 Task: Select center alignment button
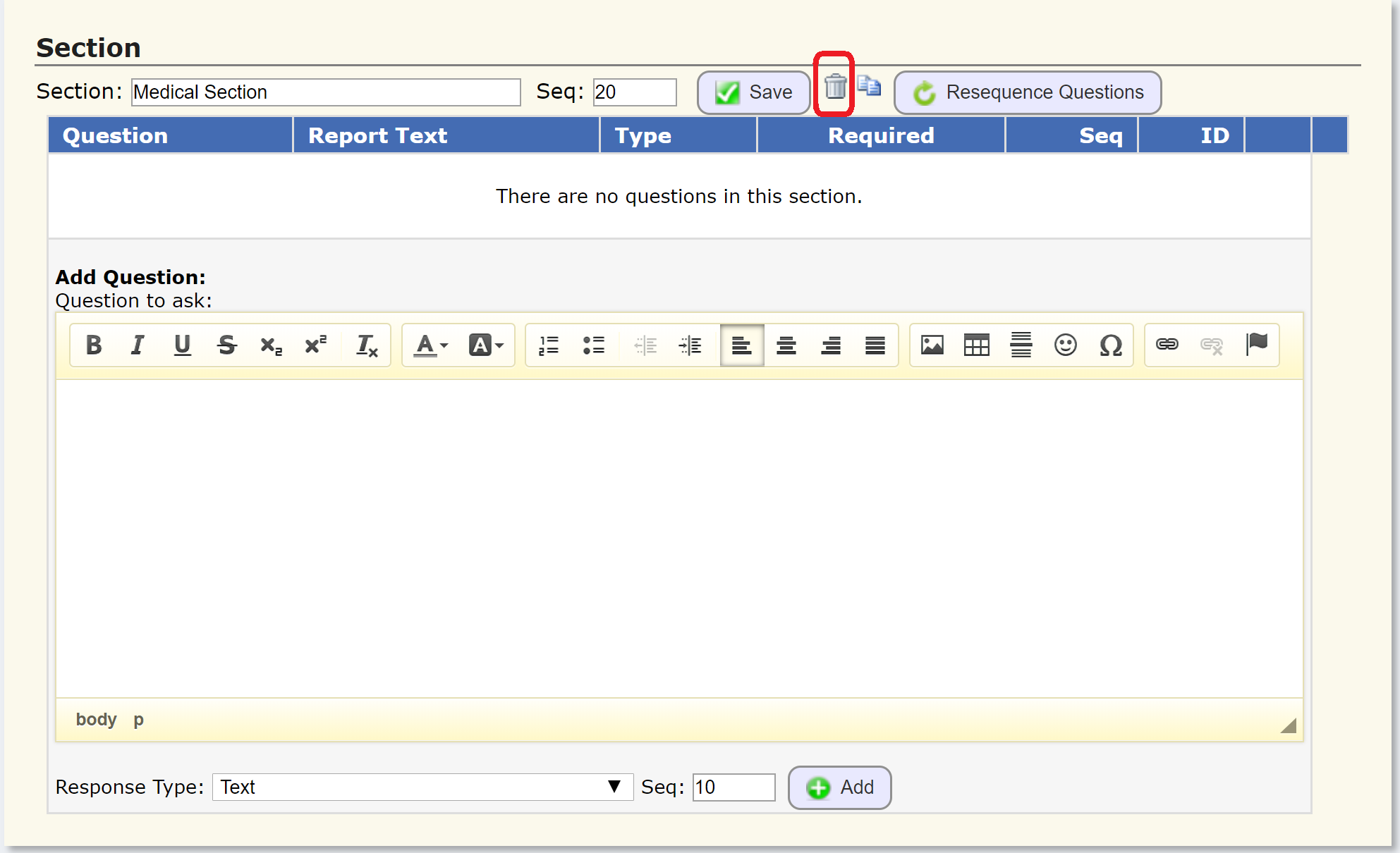pos(786,345)
